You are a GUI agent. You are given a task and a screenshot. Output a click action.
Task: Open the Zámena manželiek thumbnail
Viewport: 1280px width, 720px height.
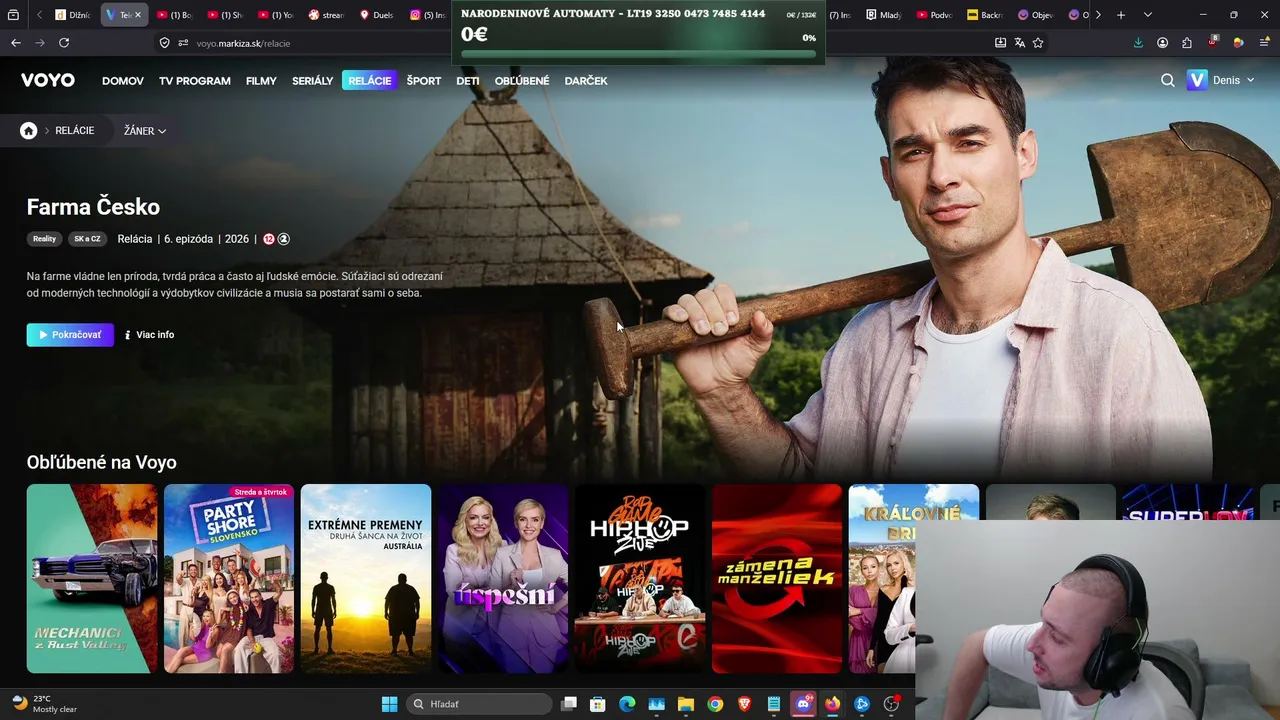[x=777, y=579]
